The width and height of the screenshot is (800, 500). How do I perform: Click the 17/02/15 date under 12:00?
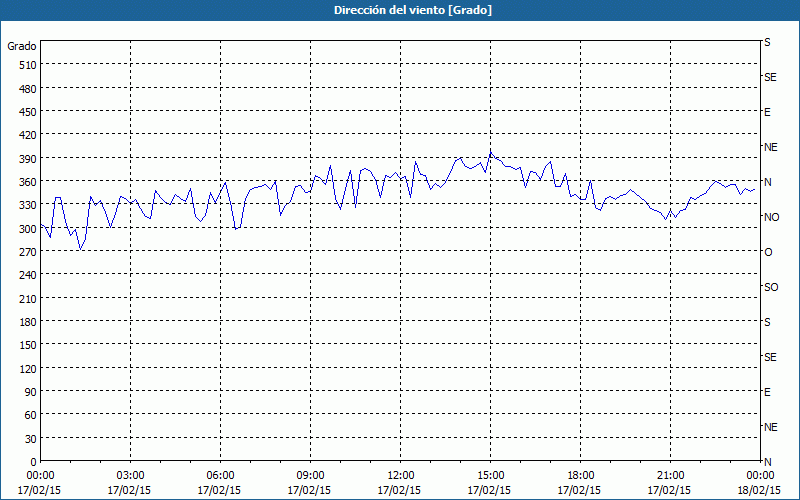pyautogui.click(x=399, y=490)
